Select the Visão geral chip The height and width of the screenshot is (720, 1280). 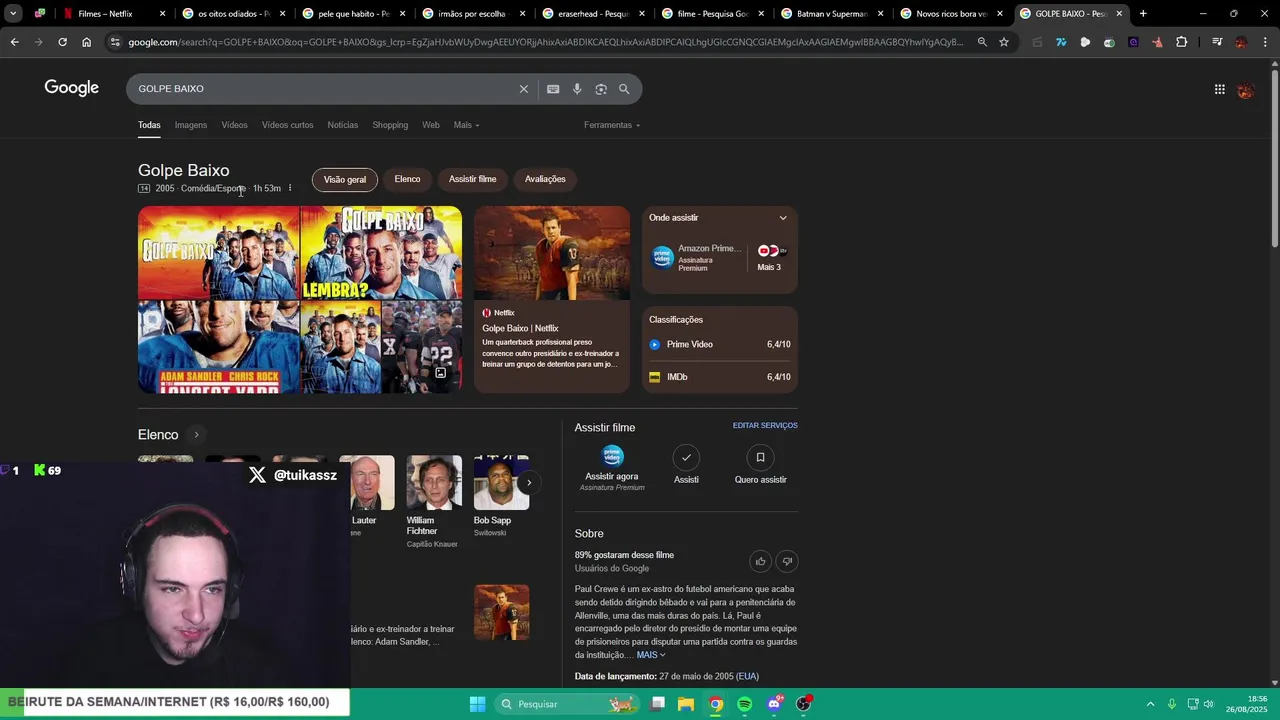[345, 179]
